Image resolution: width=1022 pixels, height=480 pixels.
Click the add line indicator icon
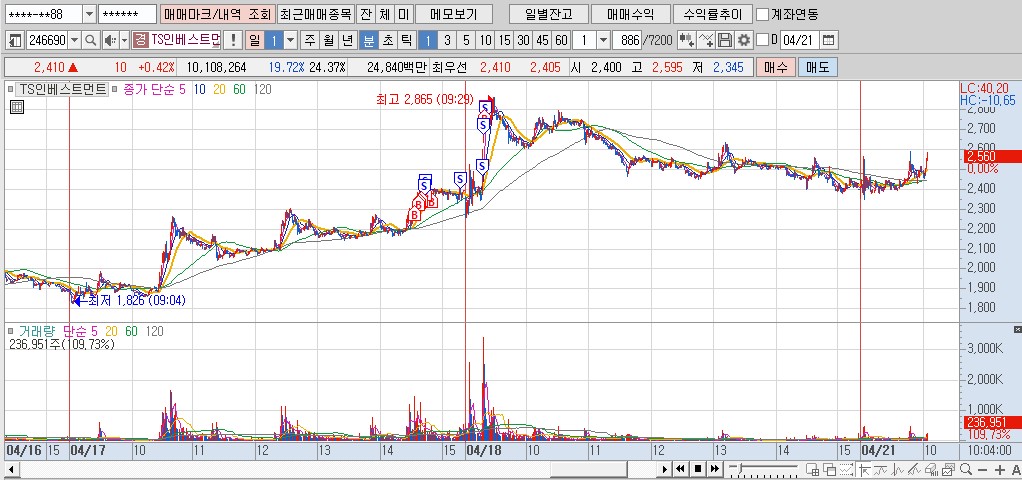(706, 40)
